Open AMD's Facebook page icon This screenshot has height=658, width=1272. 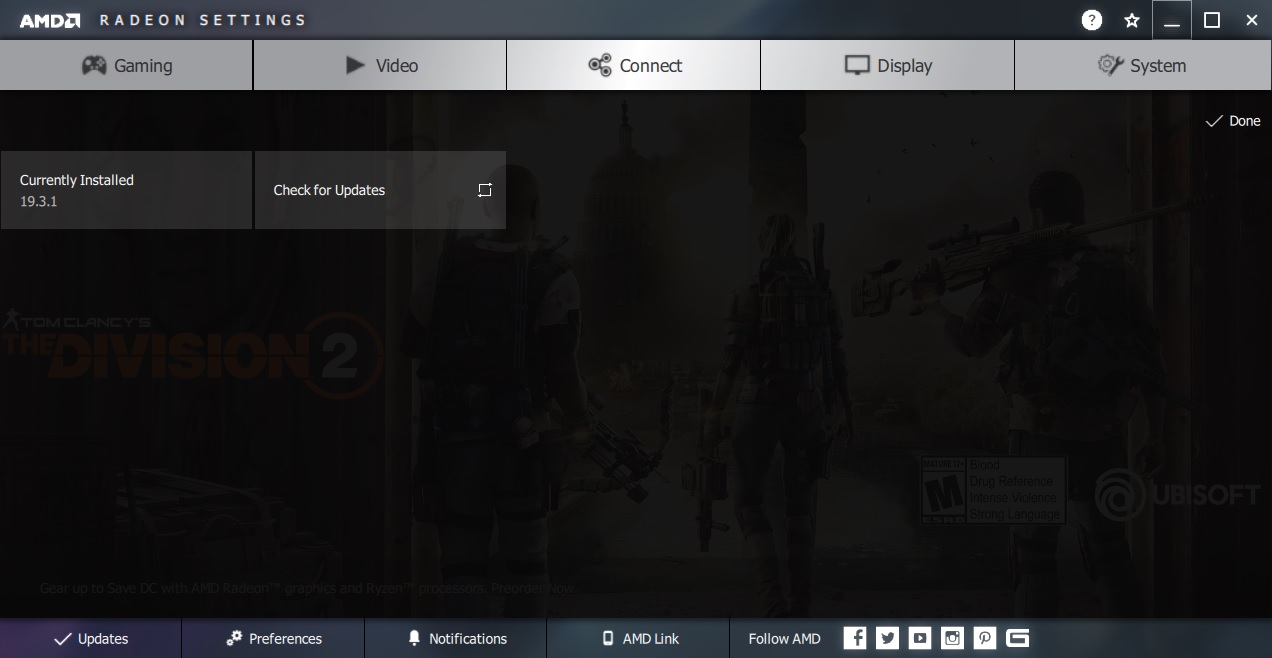(x=855, y=638)
